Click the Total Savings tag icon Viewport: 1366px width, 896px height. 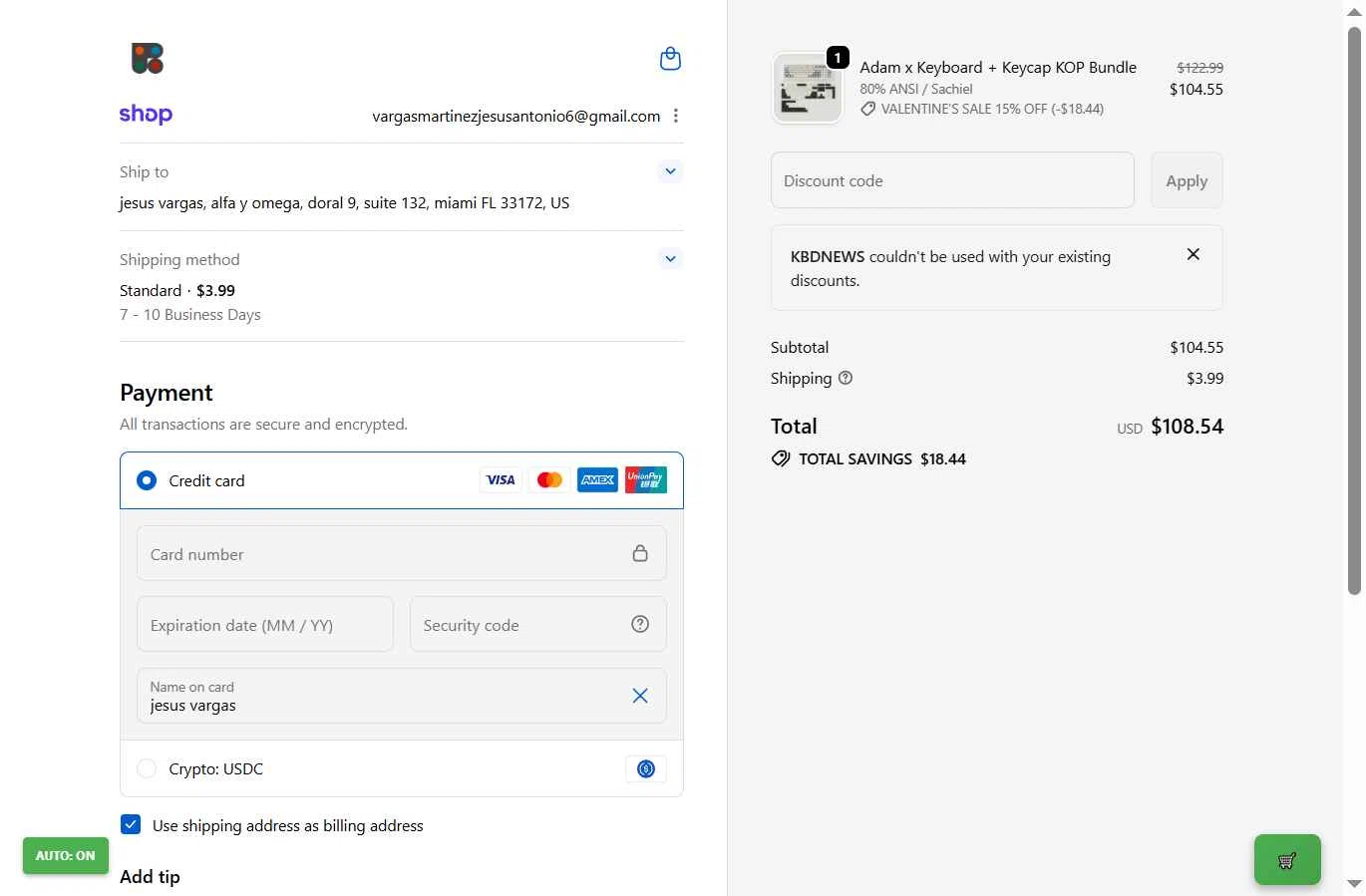[781, 458]
